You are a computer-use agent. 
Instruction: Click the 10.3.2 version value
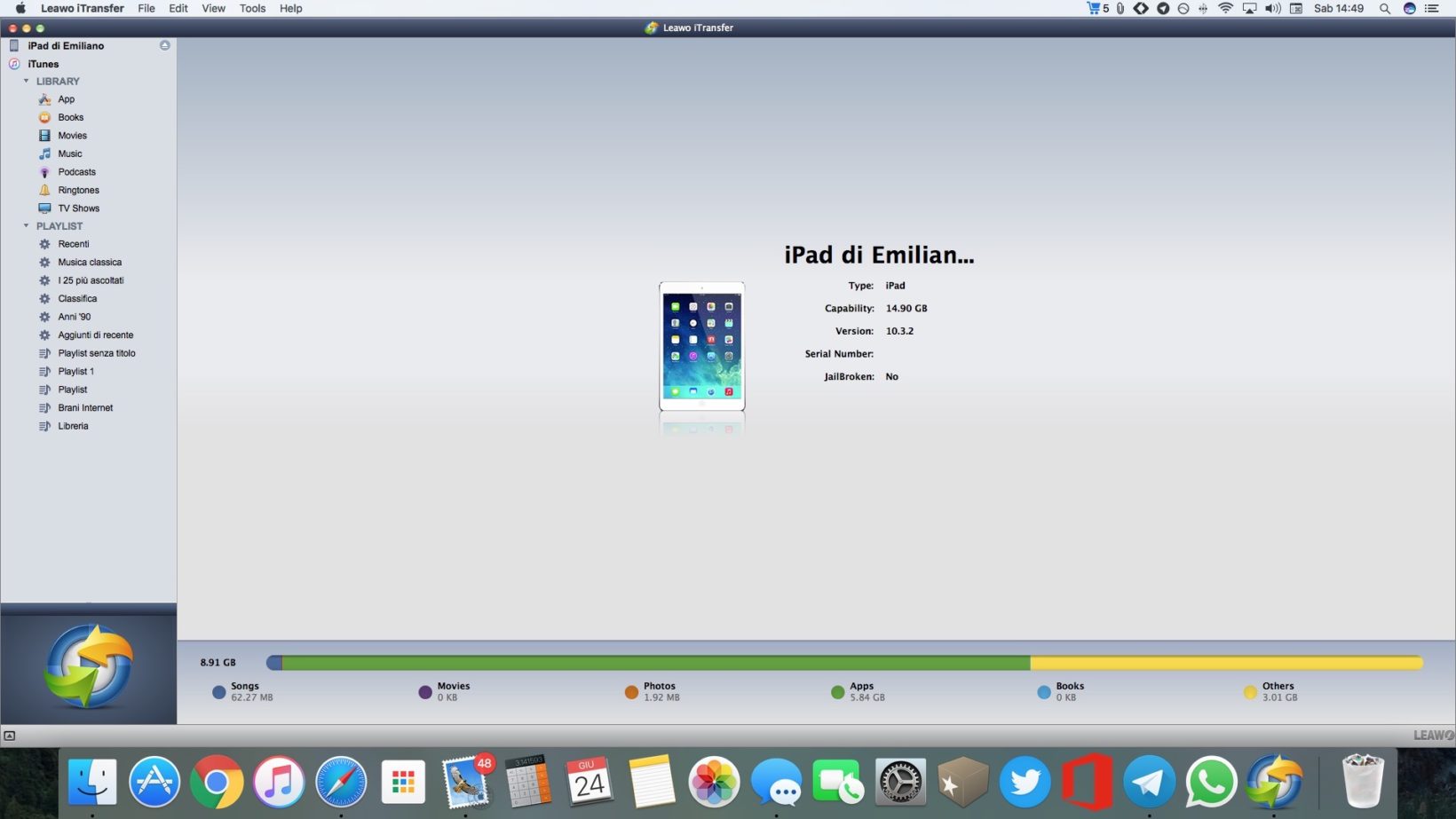pos(899,331)
